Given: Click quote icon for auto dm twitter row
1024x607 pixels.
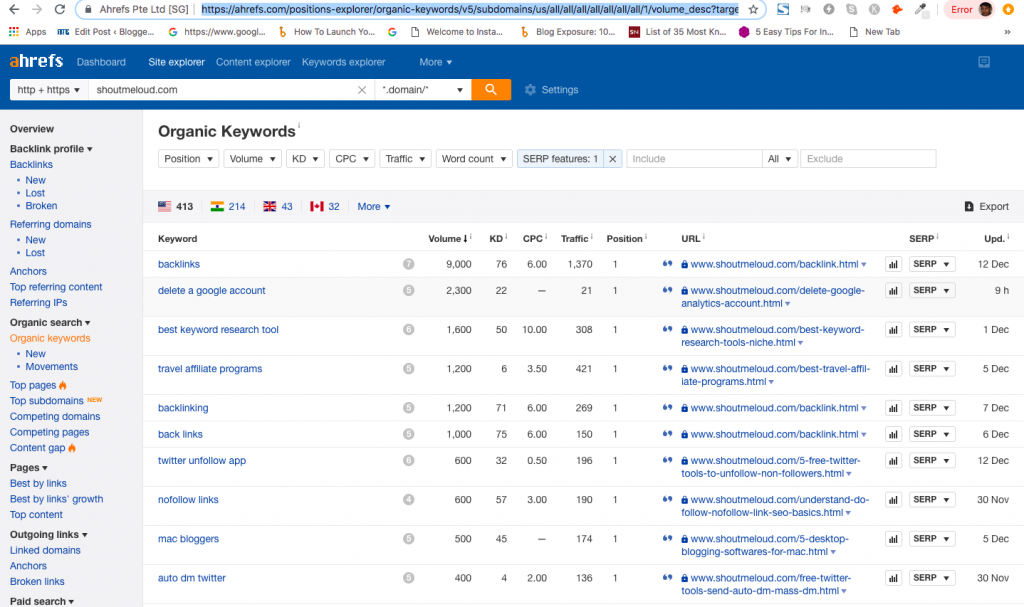Looking at the screenshot, I should click(x=667, y=578).
